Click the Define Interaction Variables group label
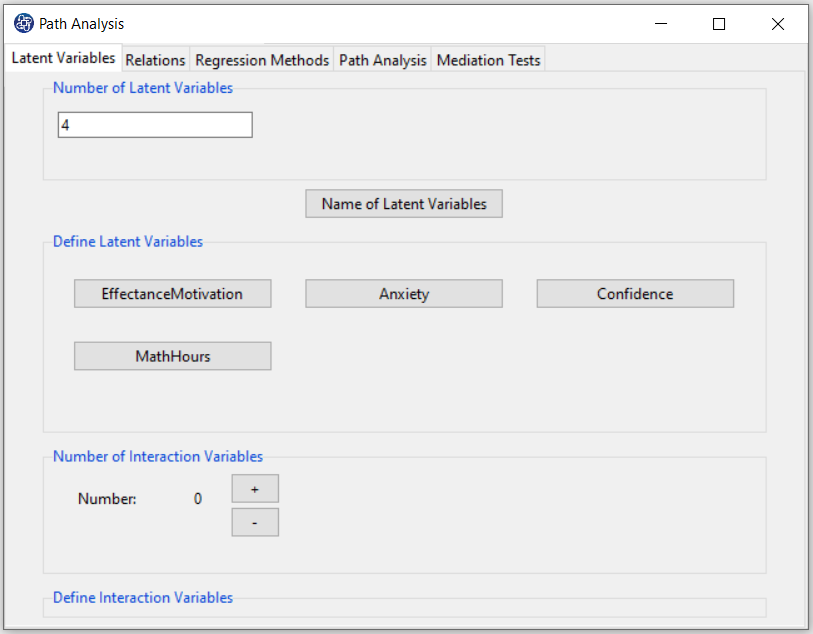The image size is (813, 634). tap(143, 598)
